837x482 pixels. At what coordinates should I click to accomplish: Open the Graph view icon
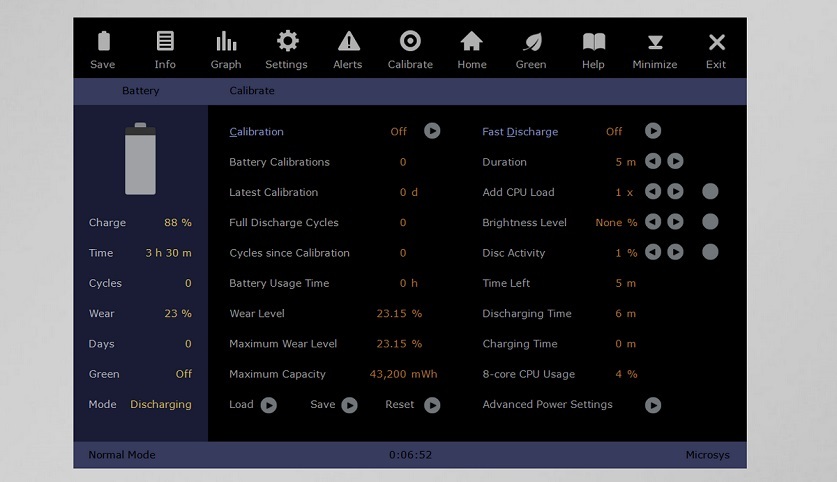tap(226, 41)
